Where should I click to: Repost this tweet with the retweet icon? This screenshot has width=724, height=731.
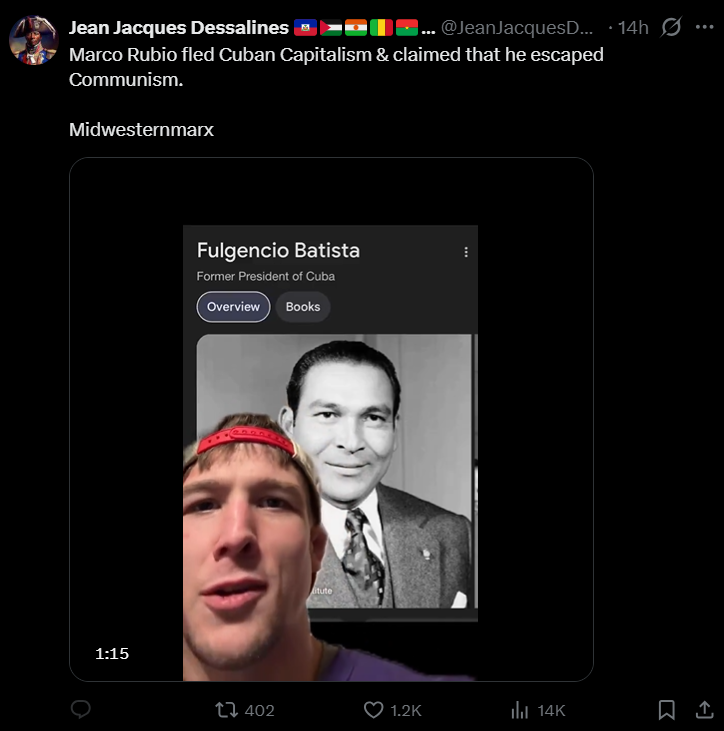pyautogui.click(x=227, y=710)
